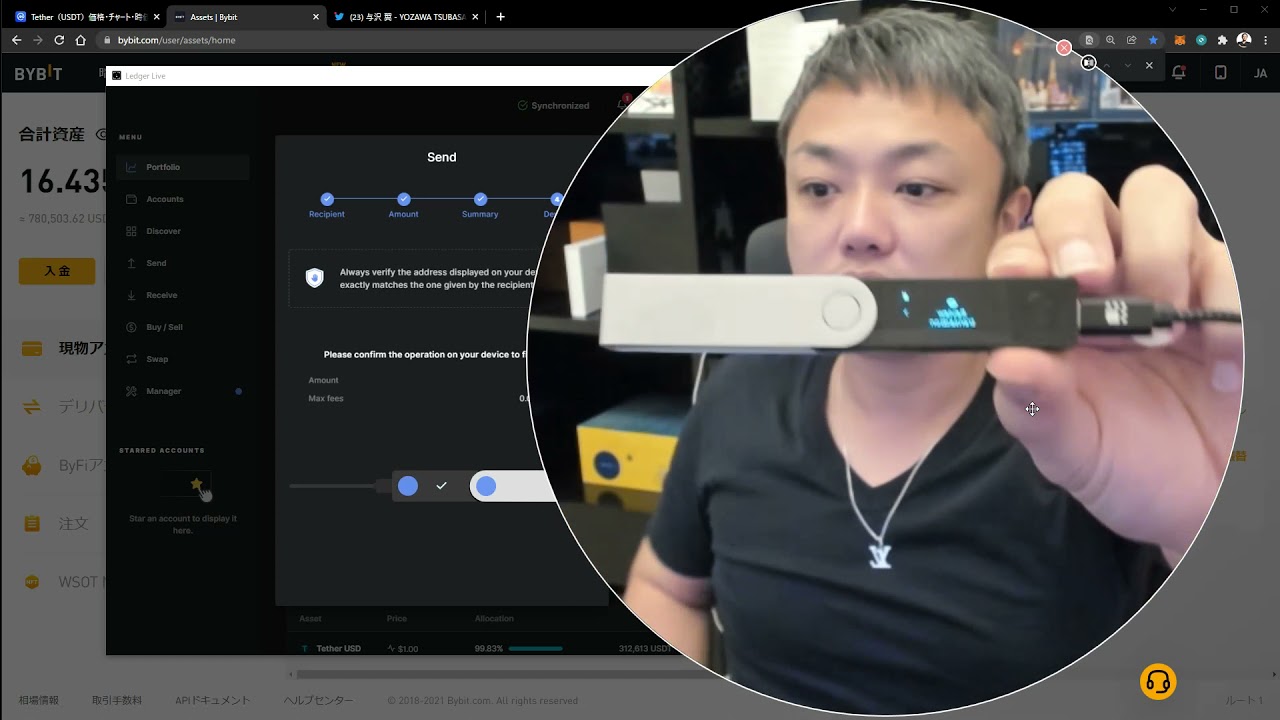Open the APIドキュメント footer link

(x=213, y=700)
